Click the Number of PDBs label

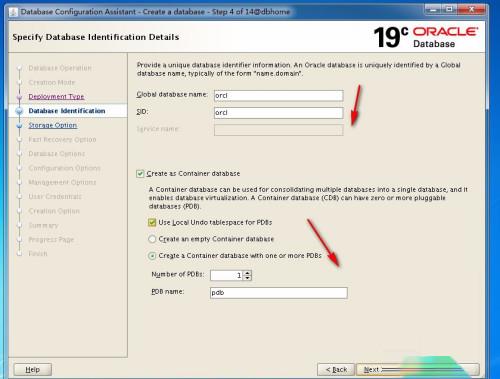[x=177, y=274]
